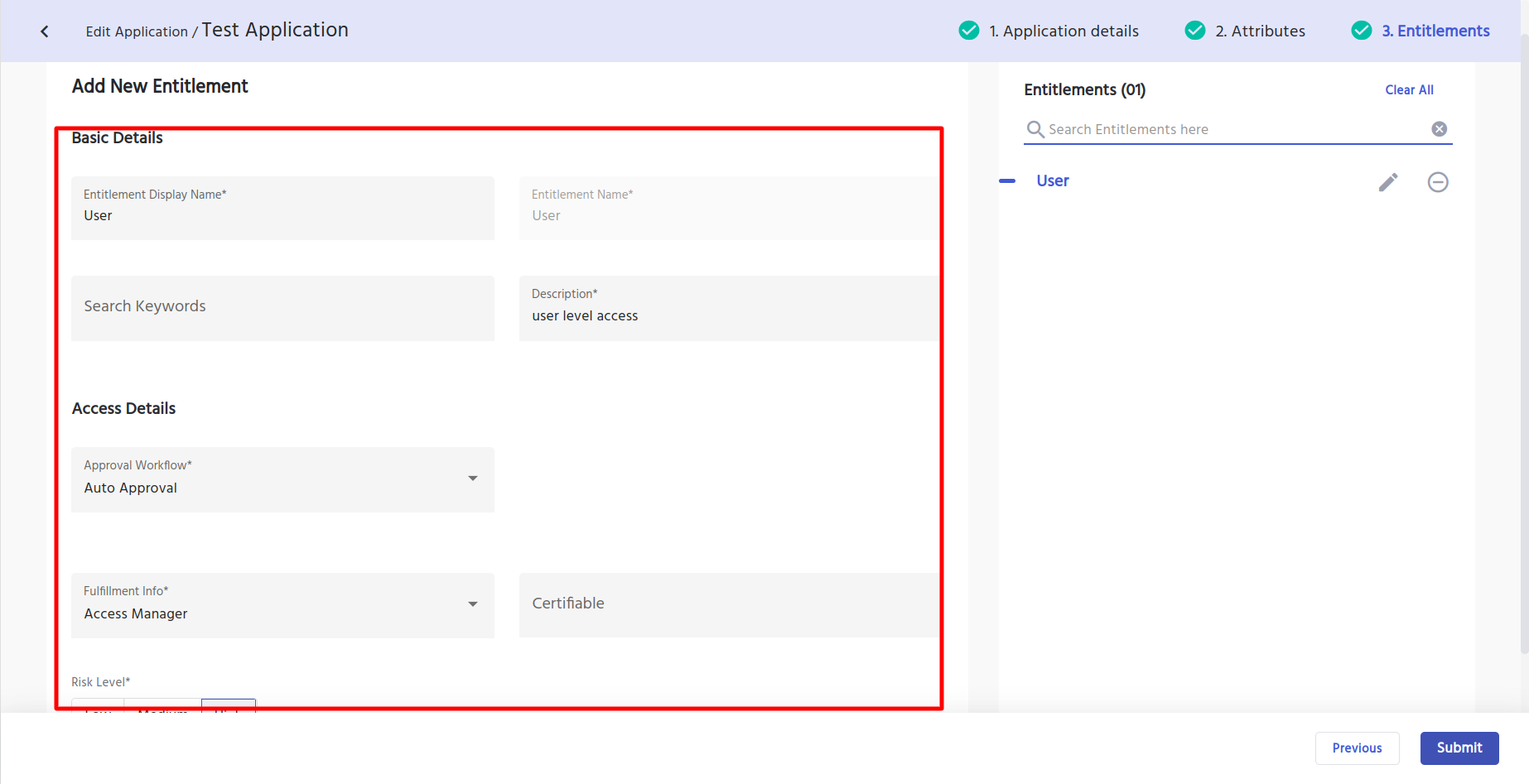Click the green checkmark for Application details step
1529x784 pixels.
(x=968, y=31)
